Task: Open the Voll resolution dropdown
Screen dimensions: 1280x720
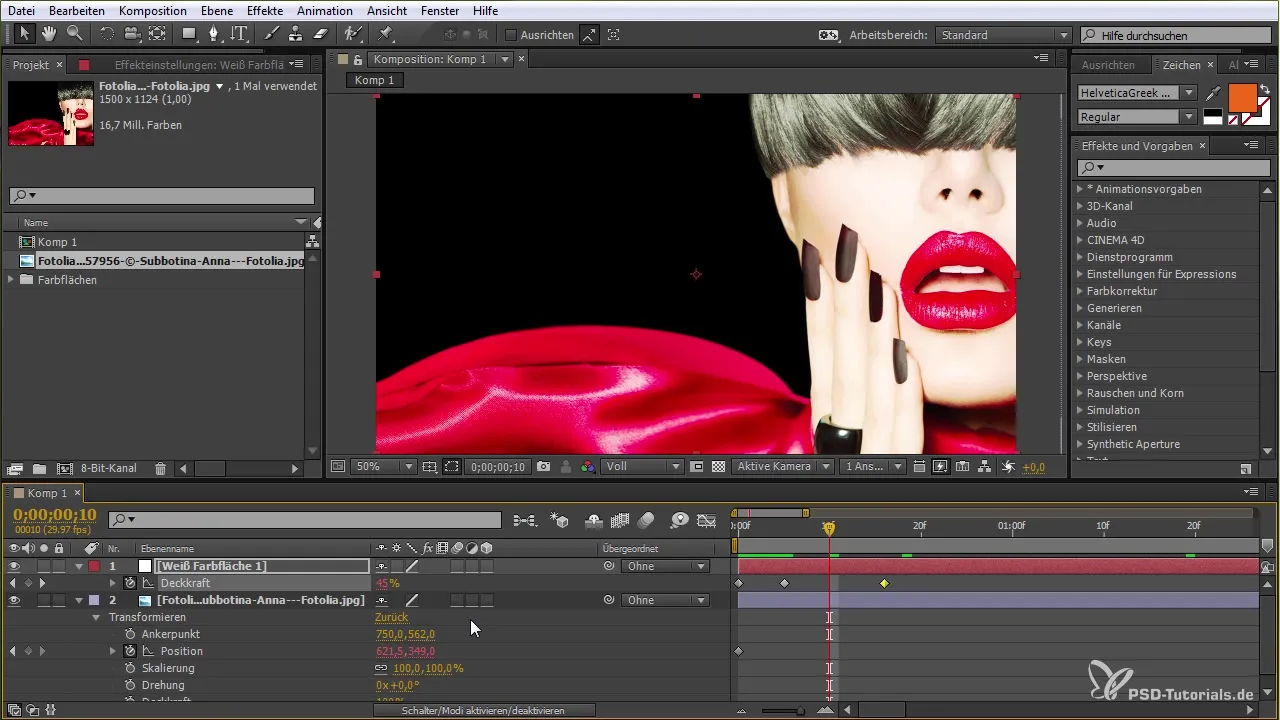Action: (643, 466)
